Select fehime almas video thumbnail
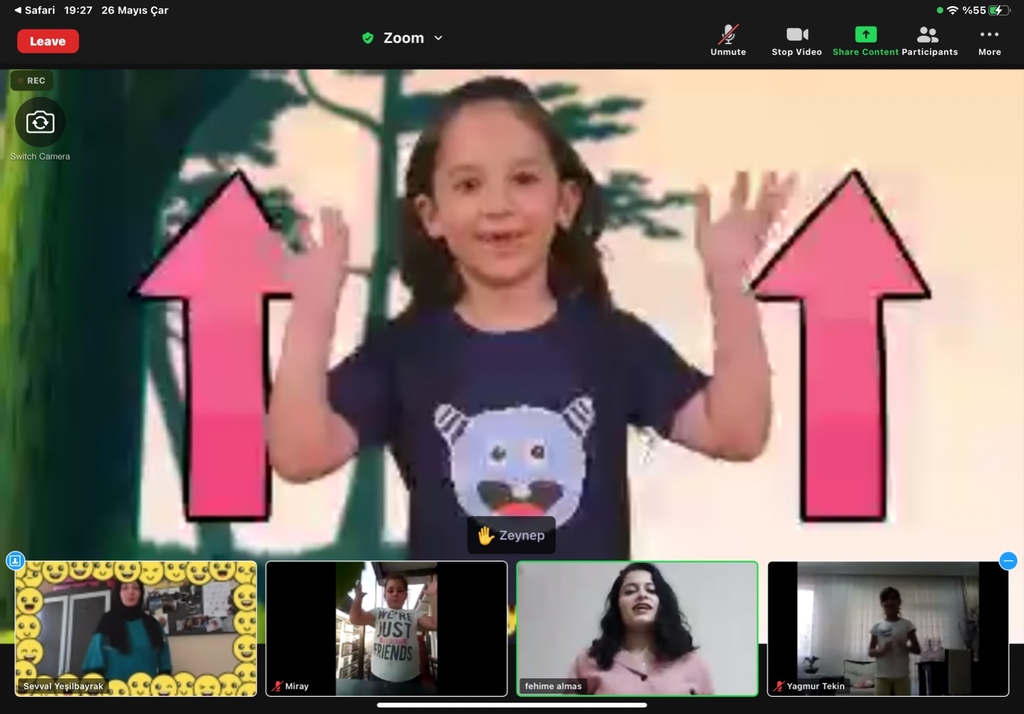 coord(637,628)
